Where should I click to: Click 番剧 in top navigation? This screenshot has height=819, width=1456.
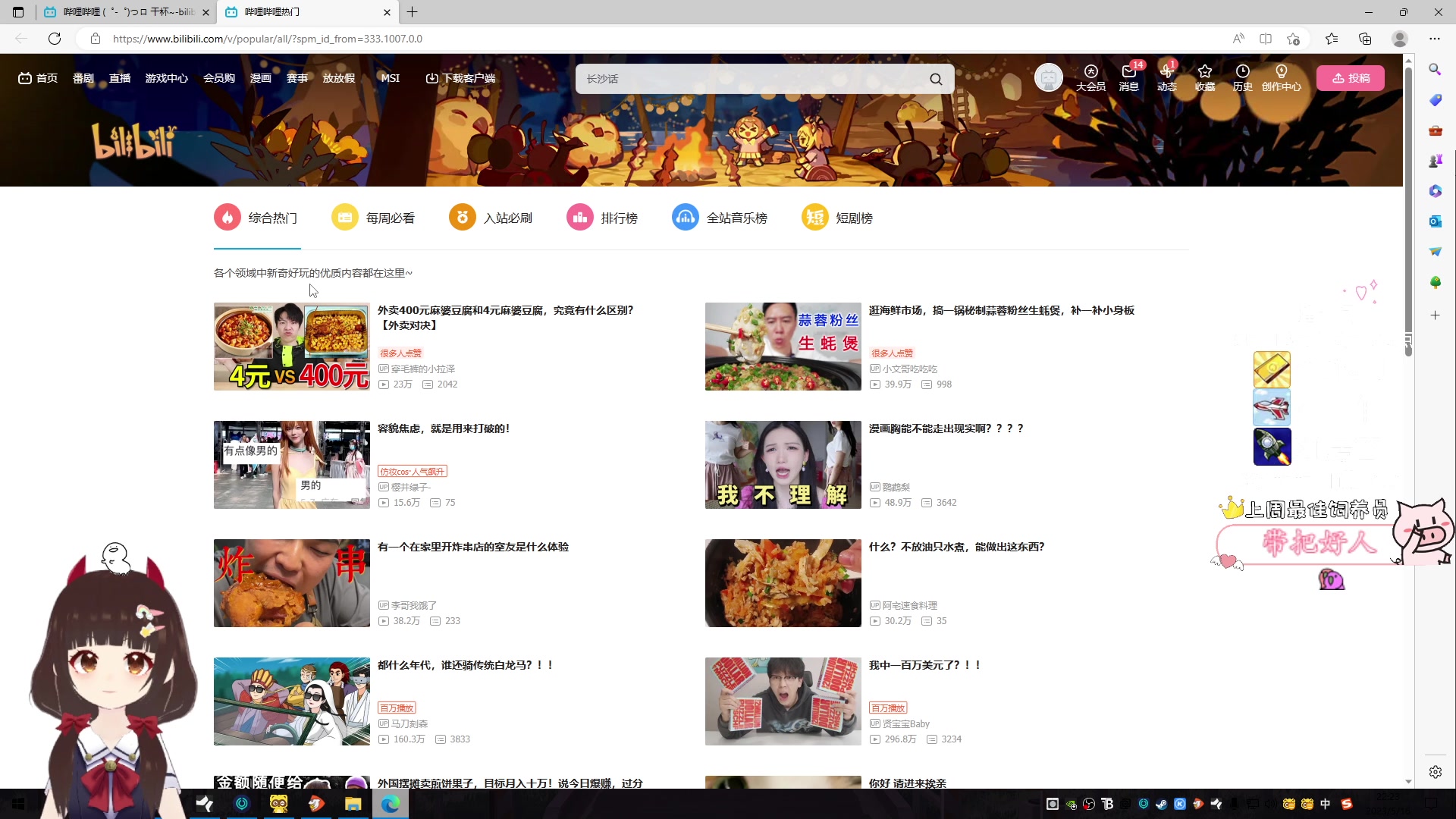click(x=83, y=78)
